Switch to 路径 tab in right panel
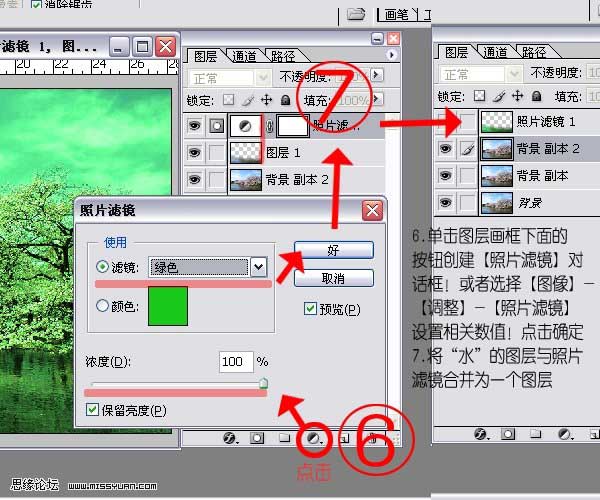 coord(534,52)
